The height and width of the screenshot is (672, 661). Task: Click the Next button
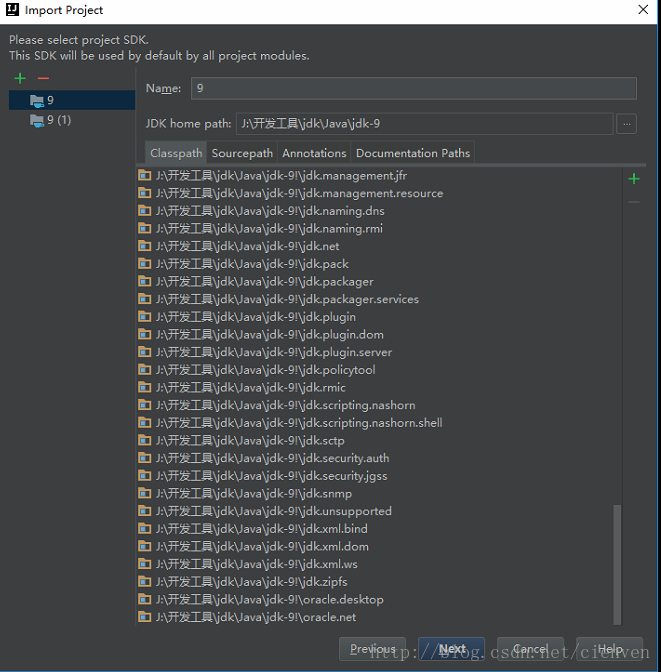452,649
